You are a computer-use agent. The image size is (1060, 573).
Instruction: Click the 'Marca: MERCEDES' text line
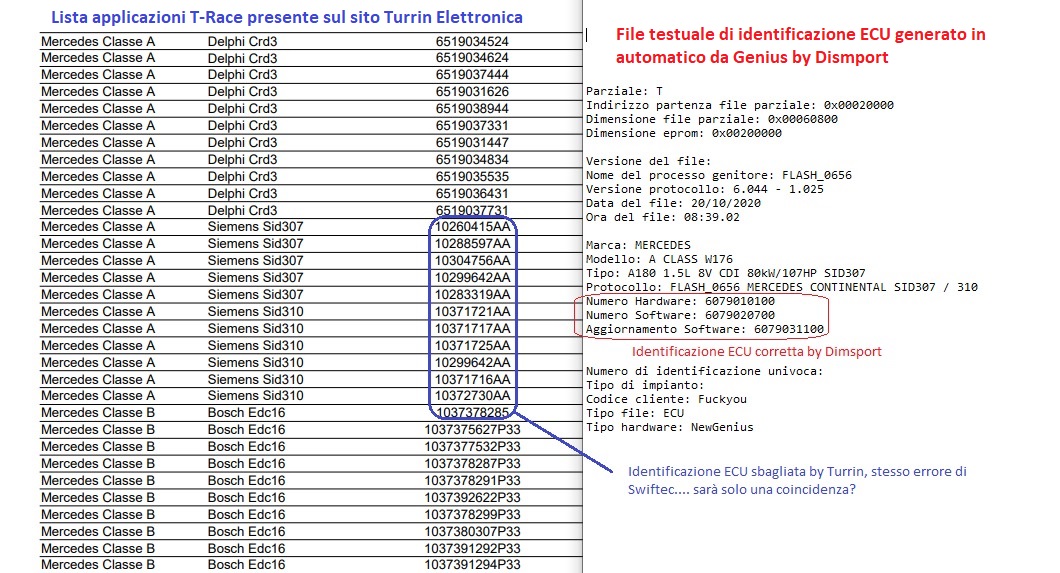(x=638, y=245)
